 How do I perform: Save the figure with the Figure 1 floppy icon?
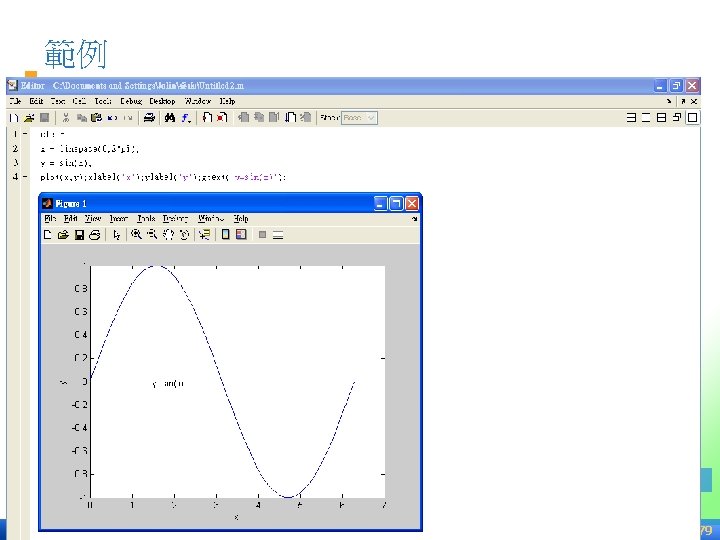pos(79,235)
